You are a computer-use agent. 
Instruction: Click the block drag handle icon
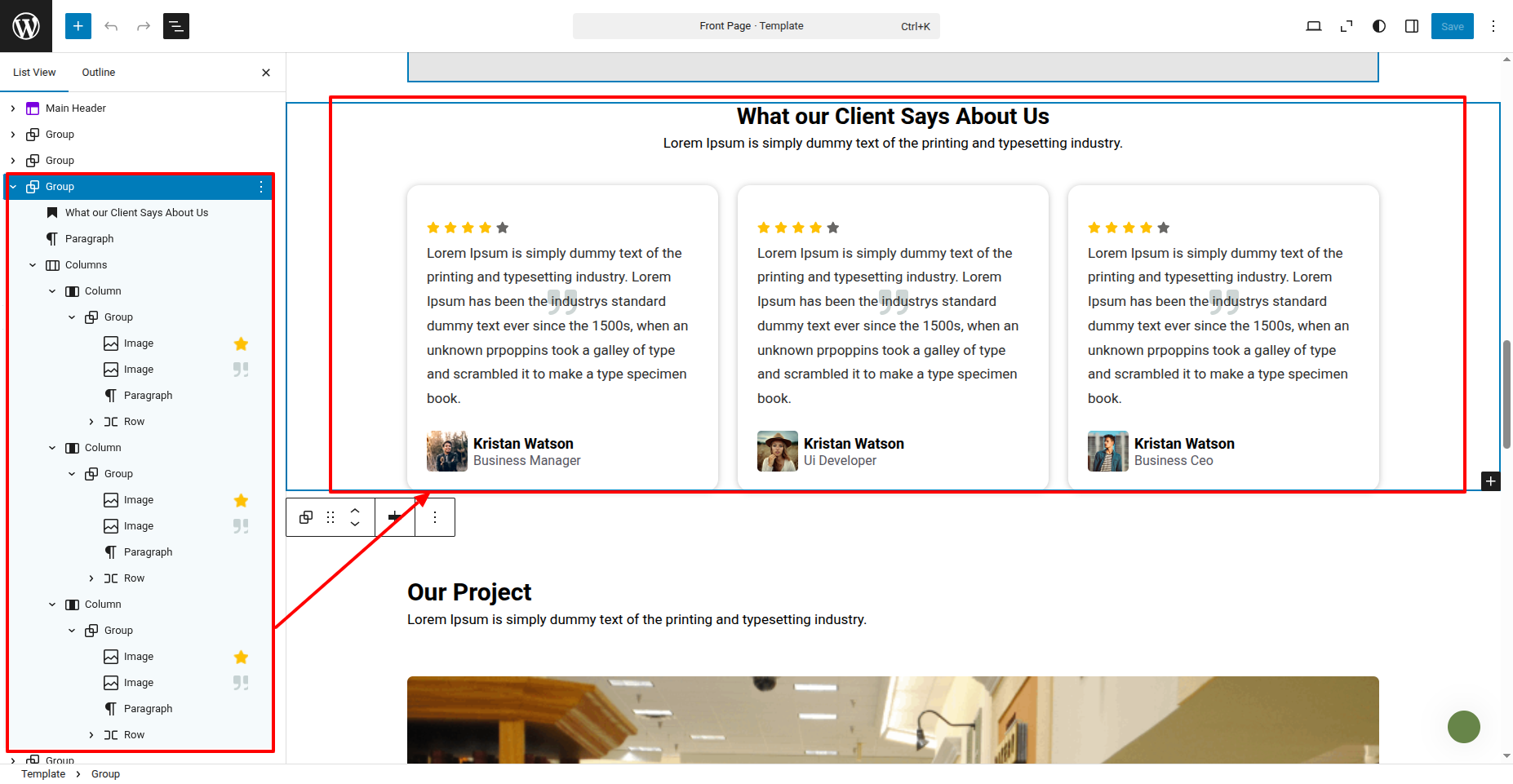point(331,517)
